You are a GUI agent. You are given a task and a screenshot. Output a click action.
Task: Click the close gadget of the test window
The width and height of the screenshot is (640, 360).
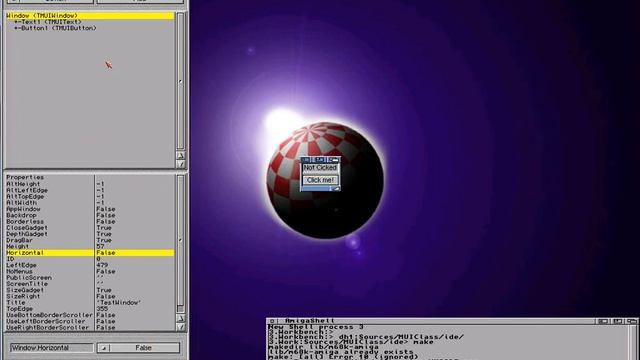point(306,160)
